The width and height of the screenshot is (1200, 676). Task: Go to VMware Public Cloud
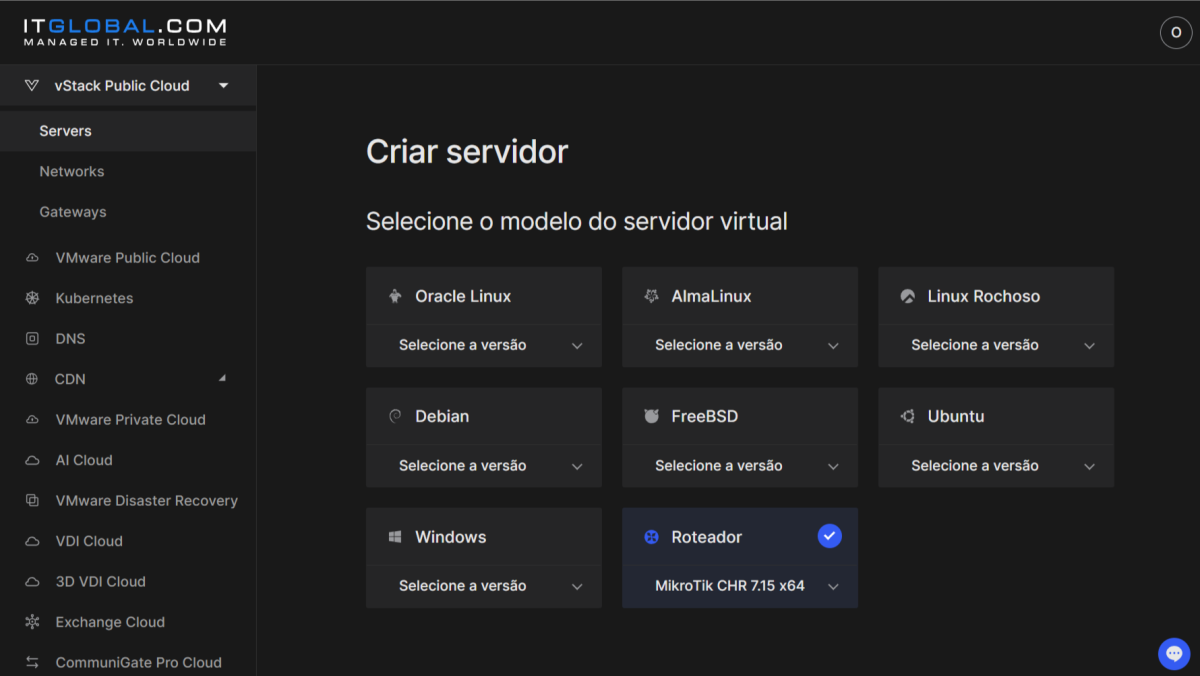tap(128, 258)
